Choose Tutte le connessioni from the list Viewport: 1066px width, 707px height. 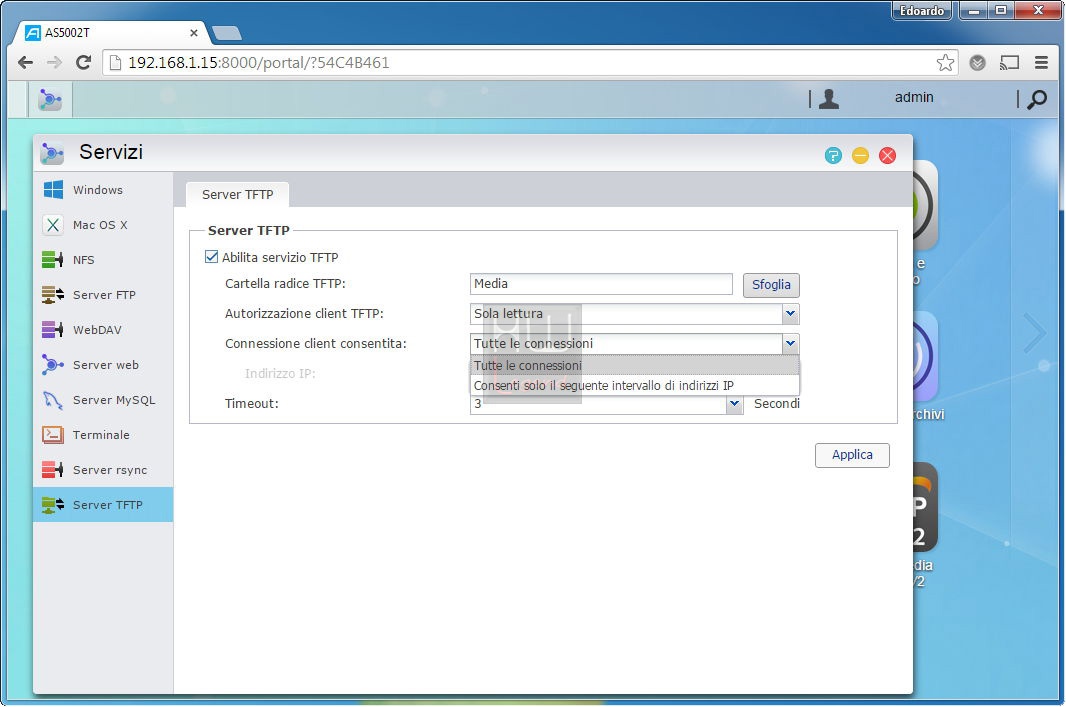pos(634,366)
